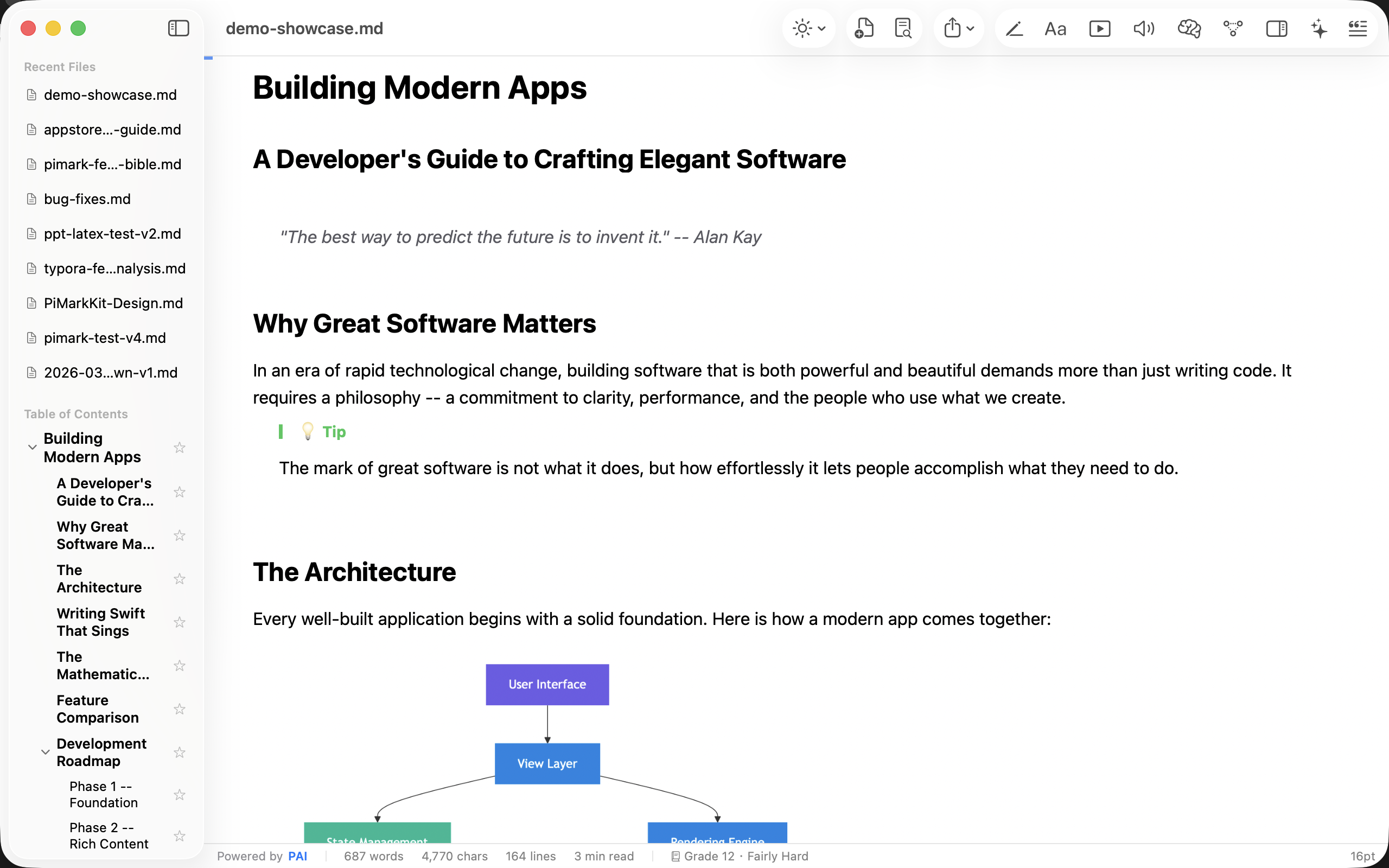Open the mind-map graph view icon

tap(1233, 28)
